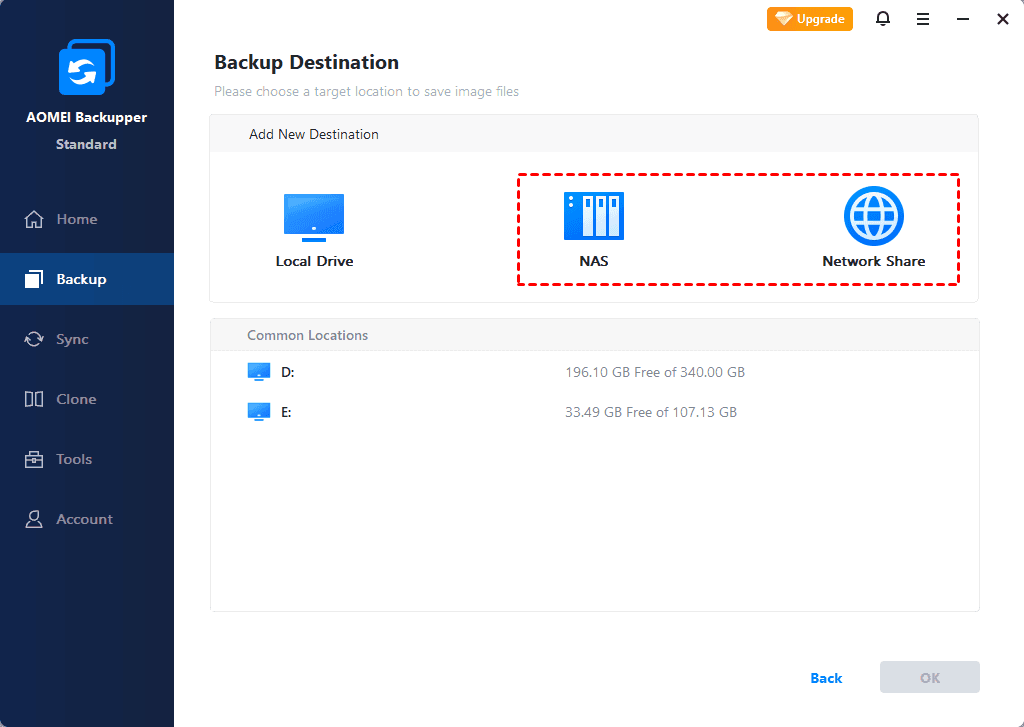Select the E: drive location row
1024x727 pixels.
[x=500, y=412]
